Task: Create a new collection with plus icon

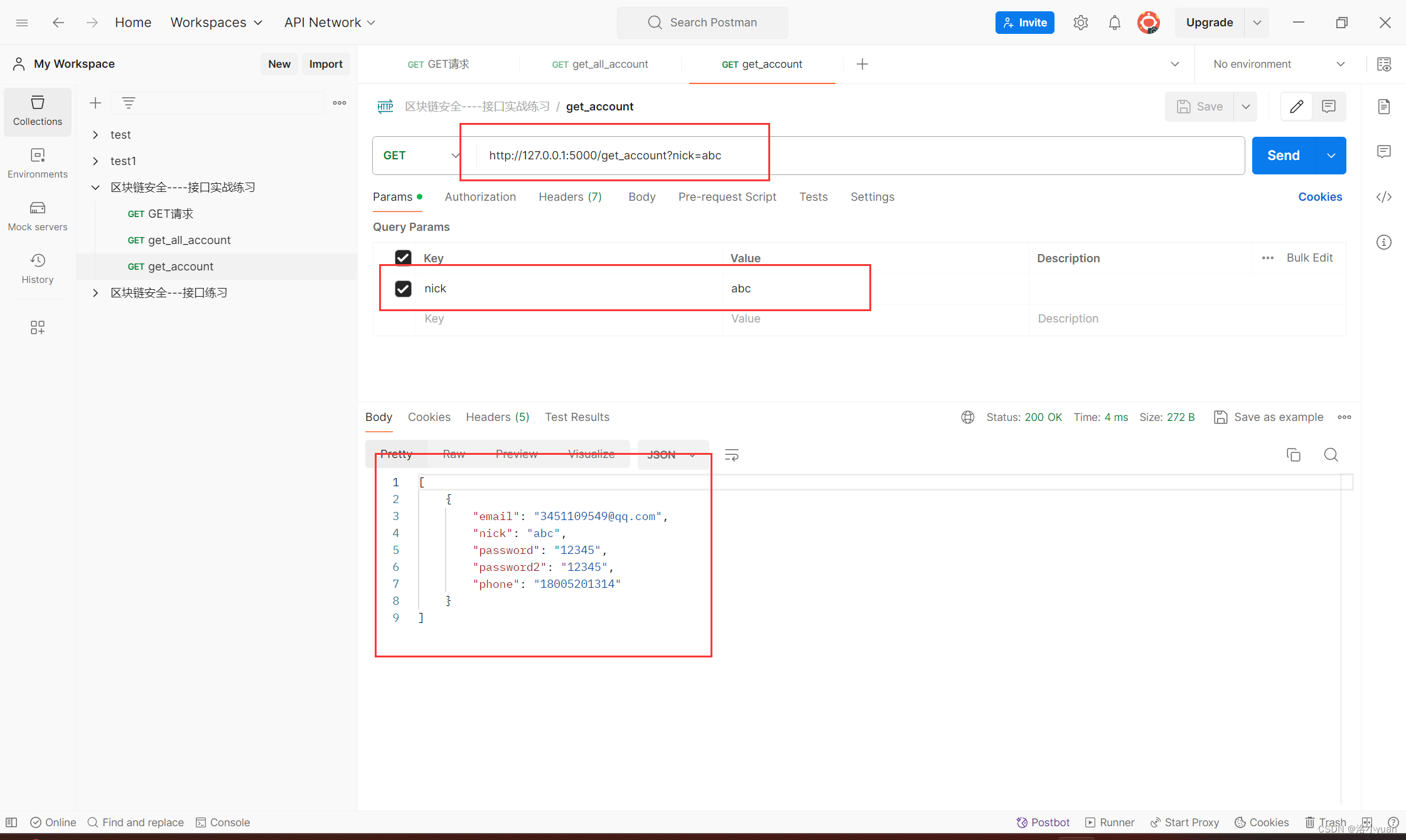Action: pyautogui.click(x=95, y=103)
